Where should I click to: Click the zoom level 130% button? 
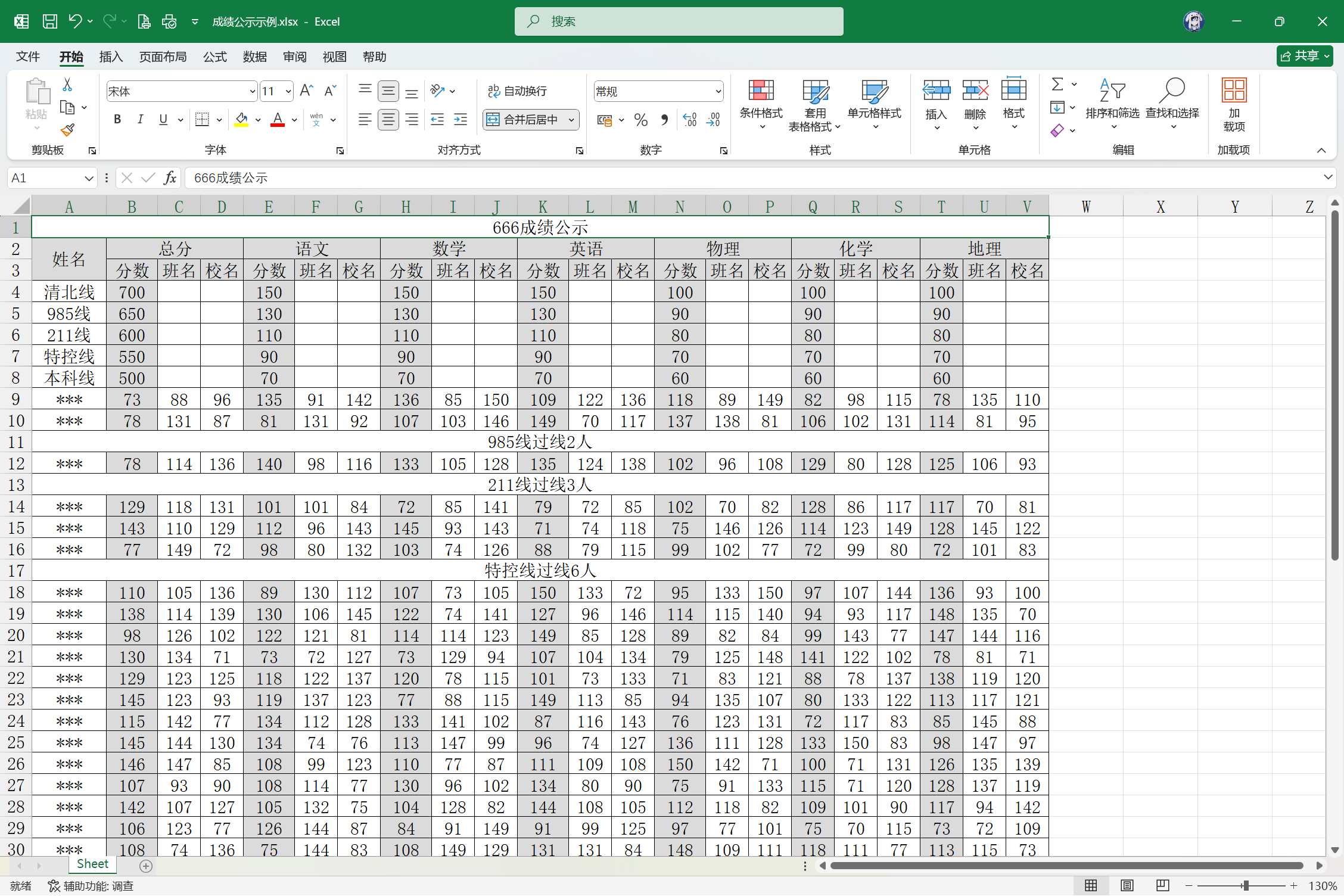tap(1323, 886)
